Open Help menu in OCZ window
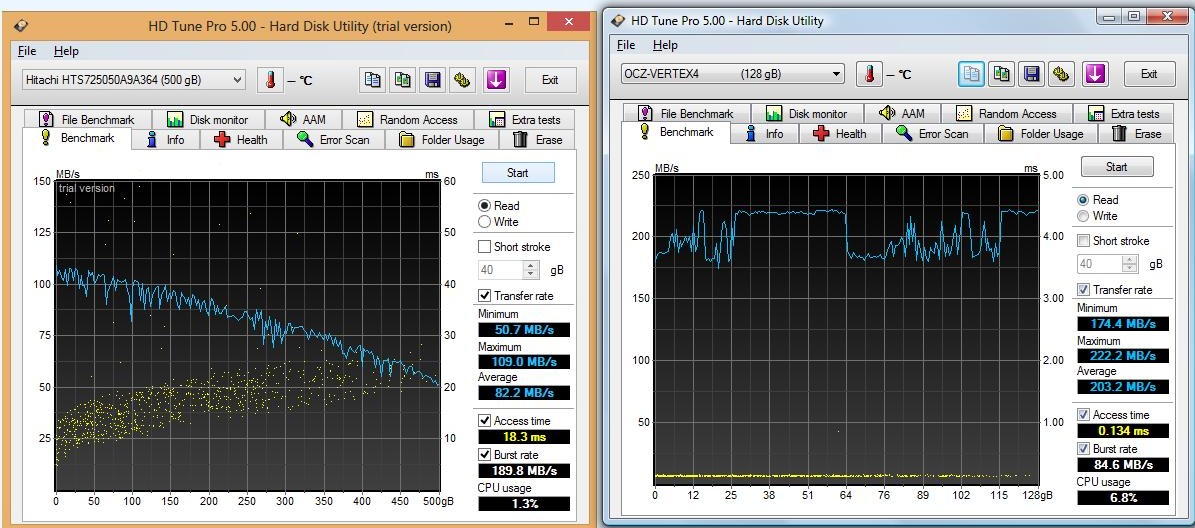Image resolution: width=1195 pixels, height=528 pixels. [x=665, y=45]
